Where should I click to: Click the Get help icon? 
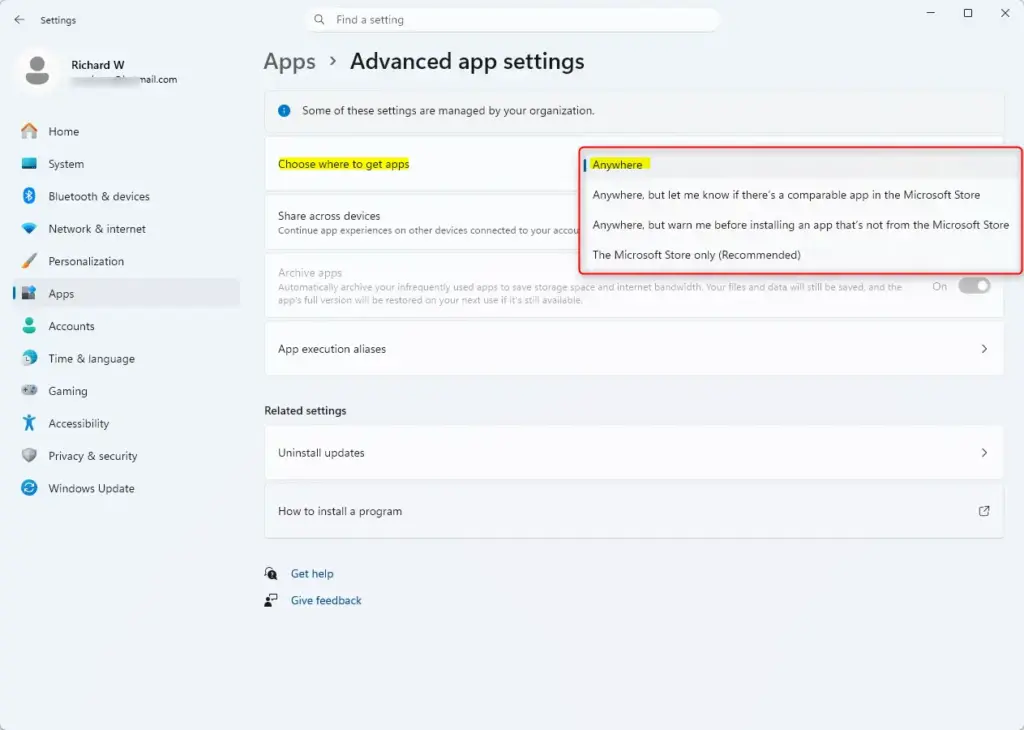point(271,573)
